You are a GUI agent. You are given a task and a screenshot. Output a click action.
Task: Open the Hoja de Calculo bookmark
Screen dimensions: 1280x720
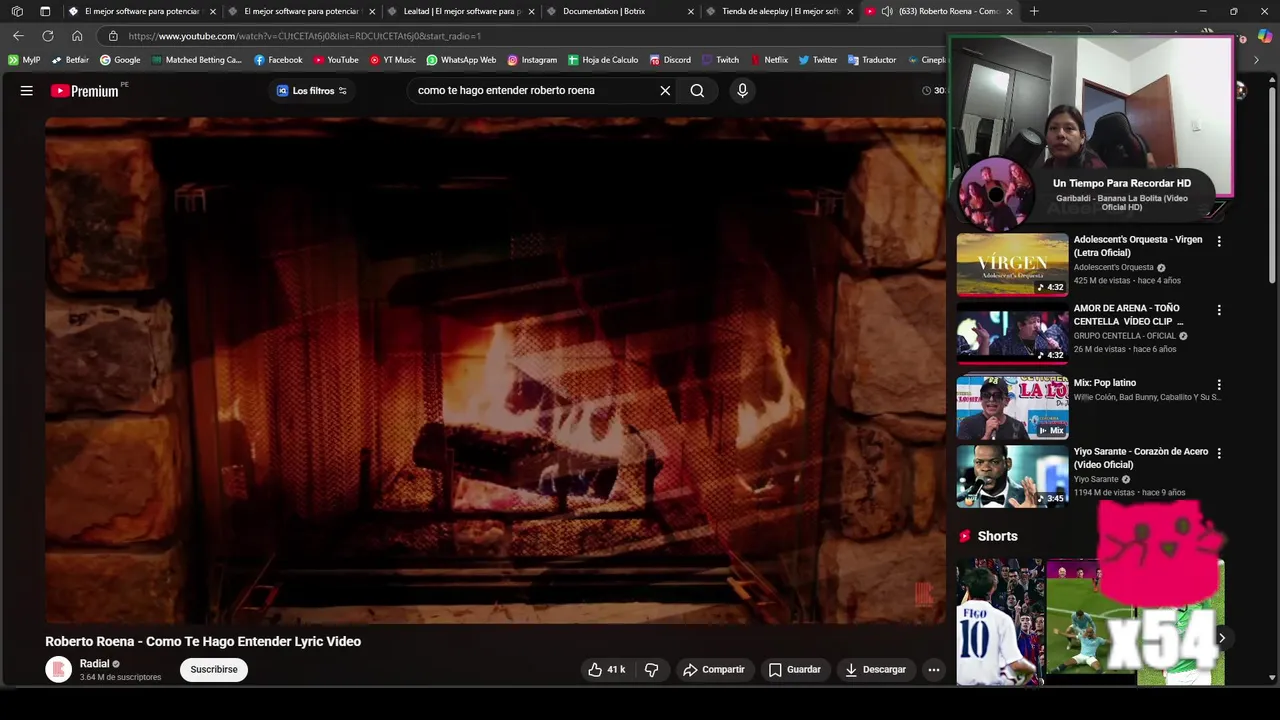(x=603, y=60)
